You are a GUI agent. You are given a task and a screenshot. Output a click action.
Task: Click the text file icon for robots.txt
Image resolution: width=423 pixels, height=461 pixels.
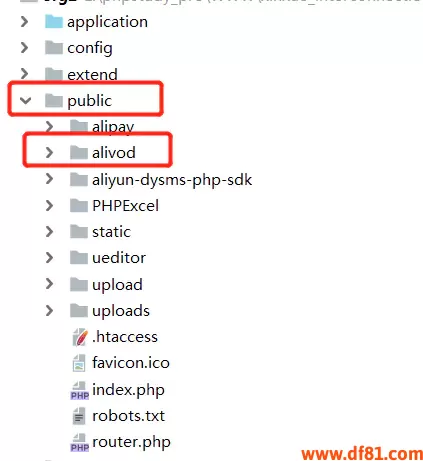(x=79, y=416)
